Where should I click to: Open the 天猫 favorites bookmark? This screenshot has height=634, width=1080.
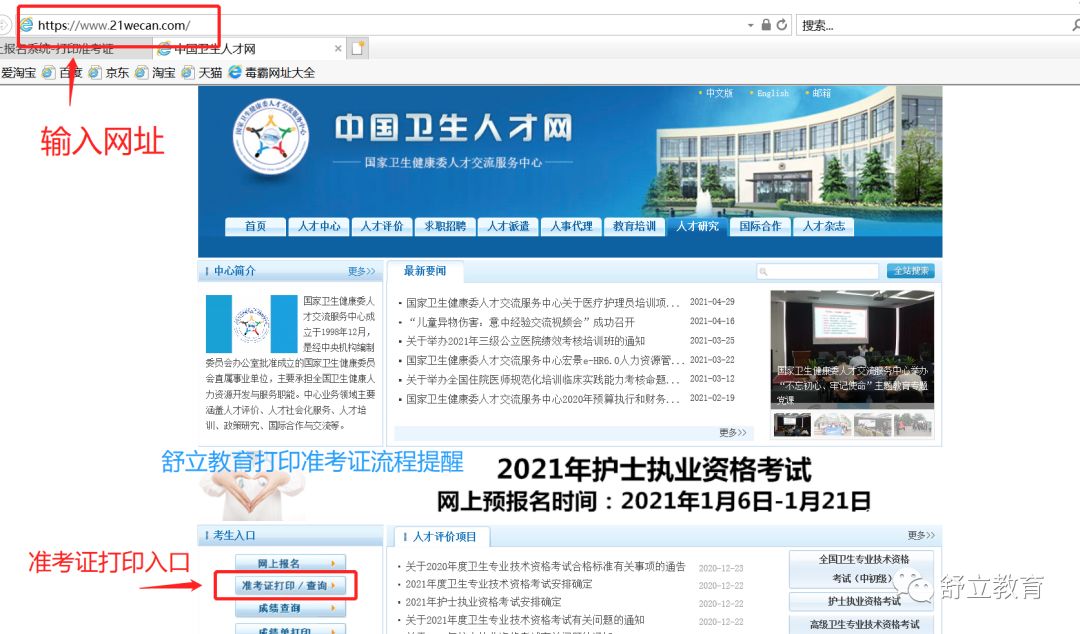coord(202,72)
